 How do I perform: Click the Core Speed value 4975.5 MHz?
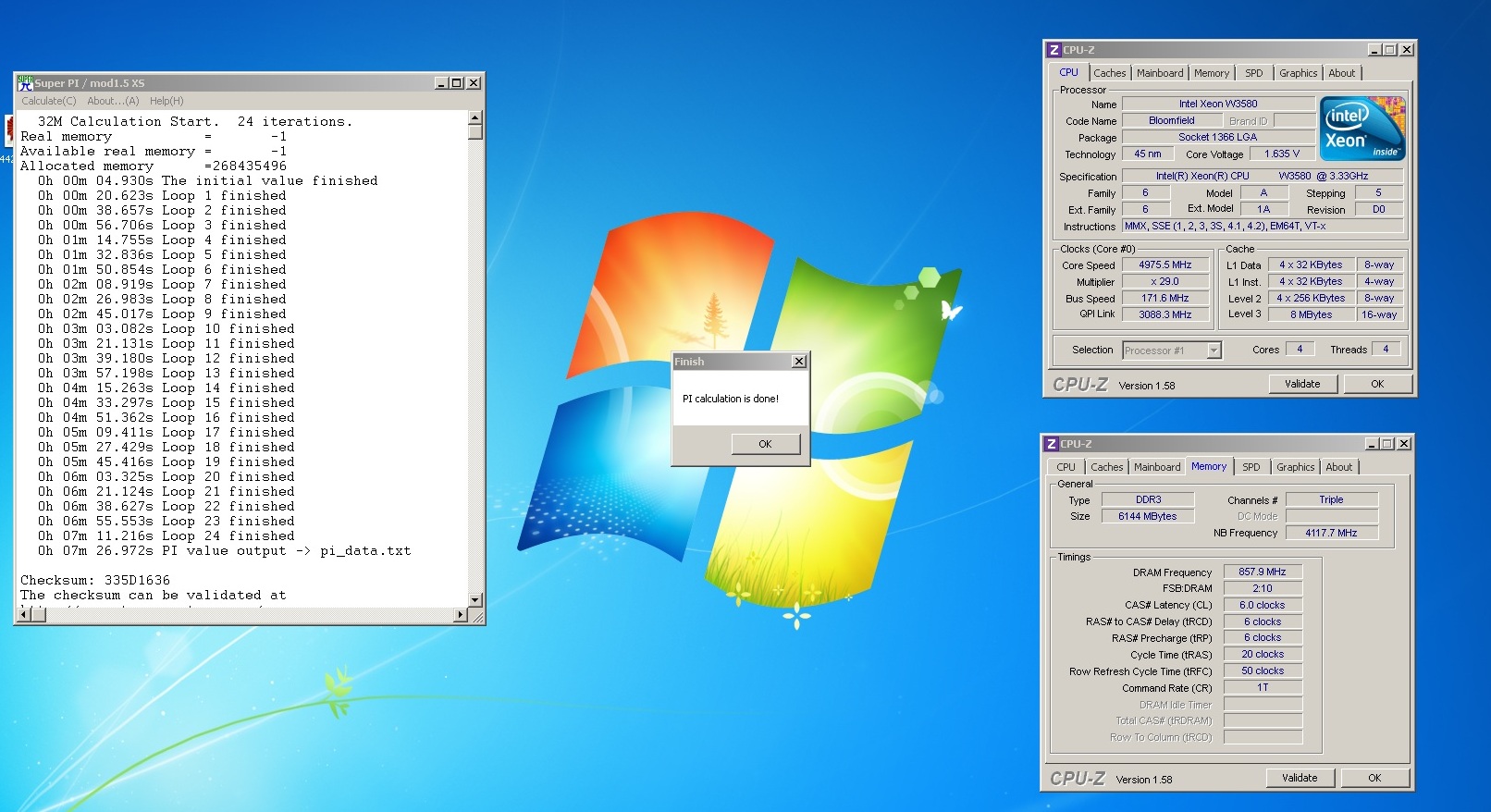1165,265
